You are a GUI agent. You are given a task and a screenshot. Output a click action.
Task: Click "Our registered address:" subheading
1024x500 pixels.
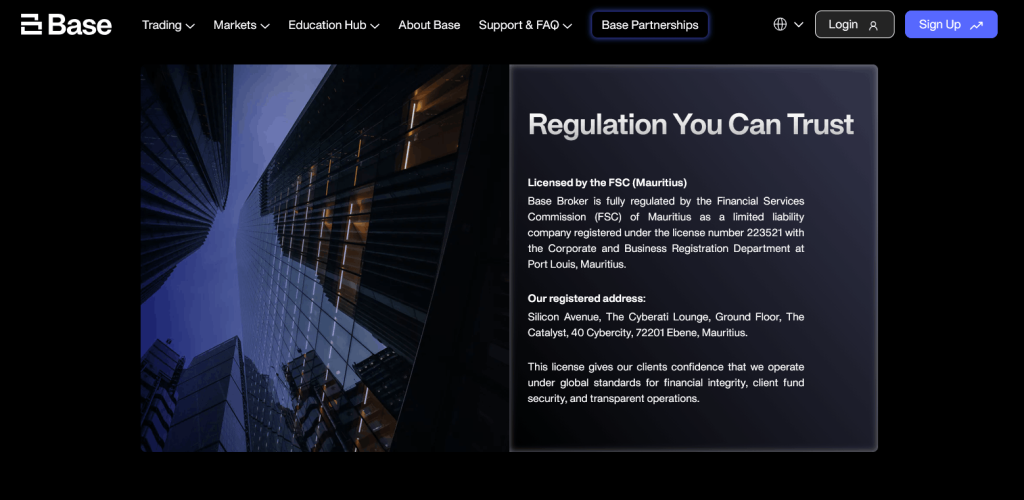click(586, 298)
